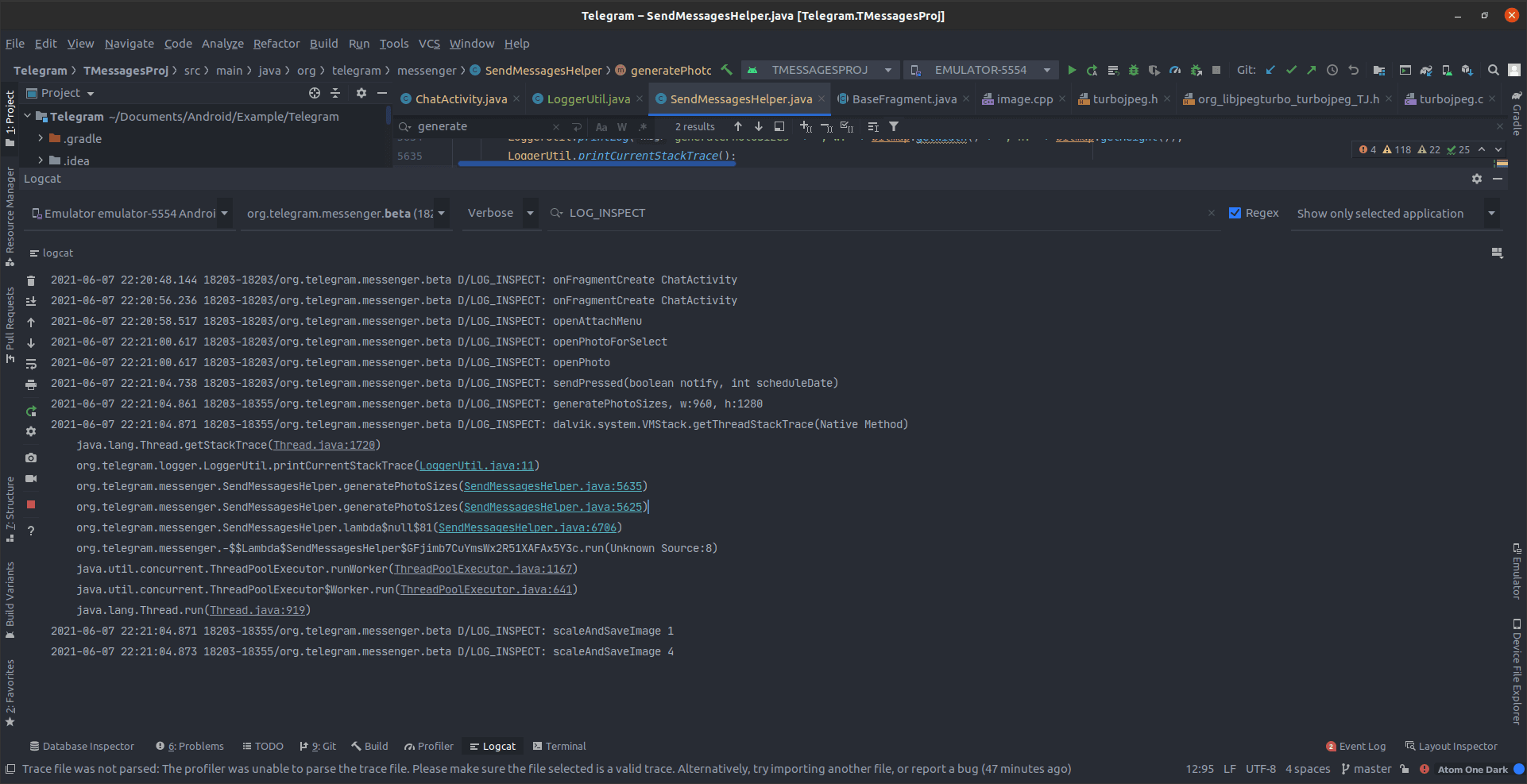This screenshot has height=784, width=1527.
Task: Clear the Logcat output
Action: click(x=30, y=280)
